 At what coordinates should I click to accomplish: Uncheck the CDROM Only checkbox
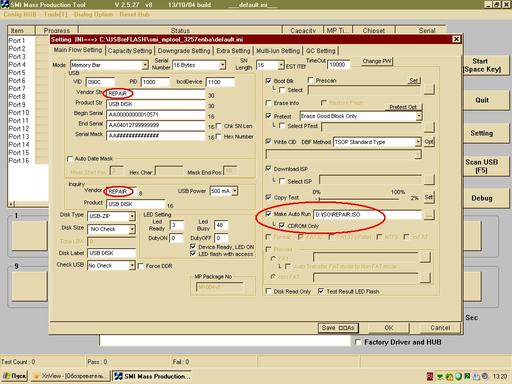pos(282,226)
